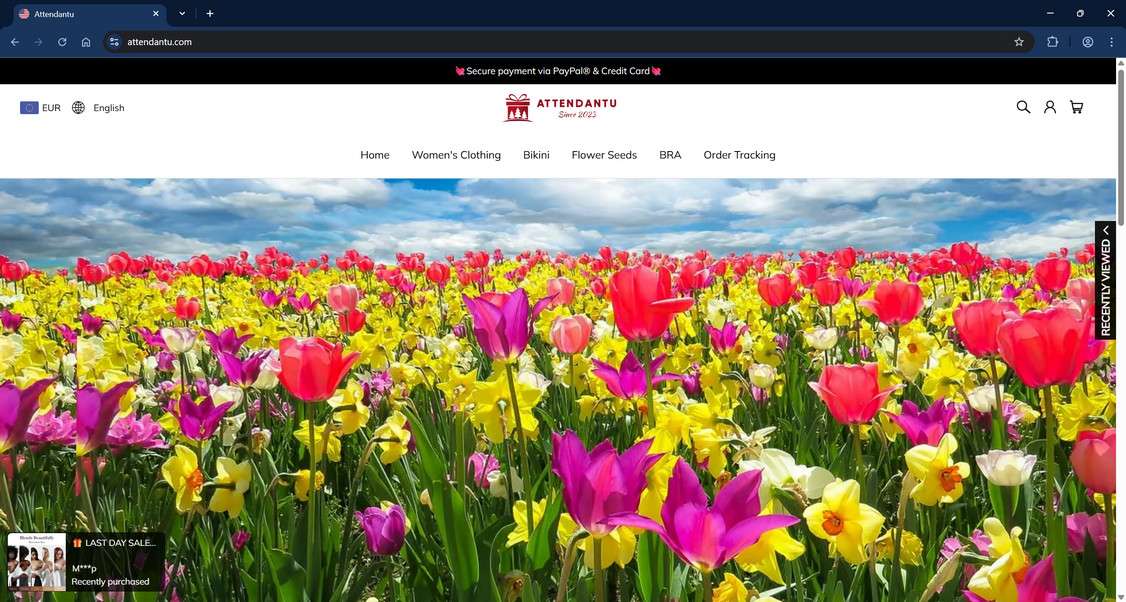Click the Secure payment announcement bar
This screenshot has height=602, width=1126.
[x=558, y=71]
